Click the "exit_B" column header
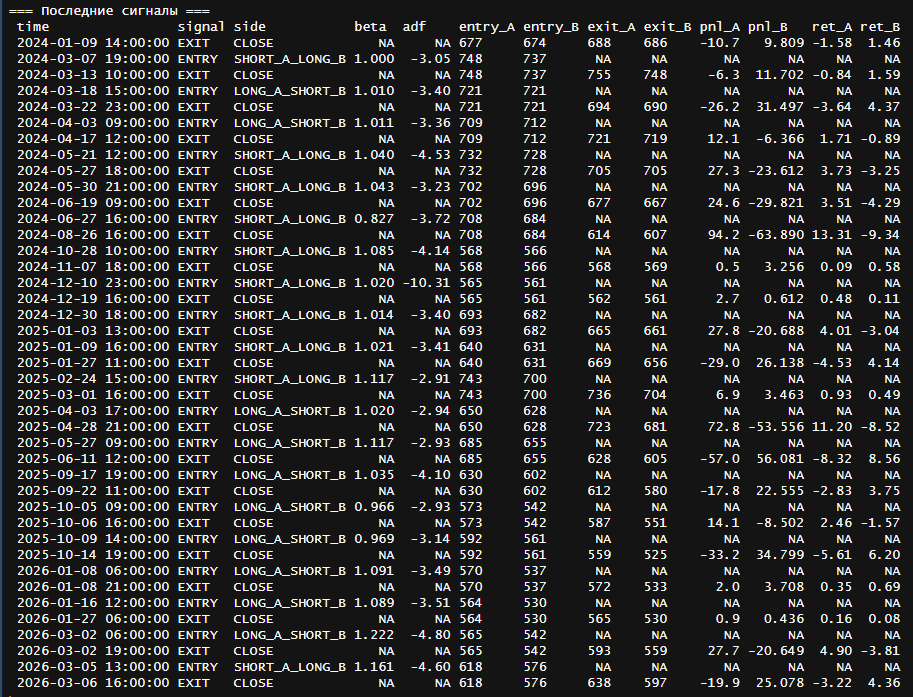 (x=667, y=26)
